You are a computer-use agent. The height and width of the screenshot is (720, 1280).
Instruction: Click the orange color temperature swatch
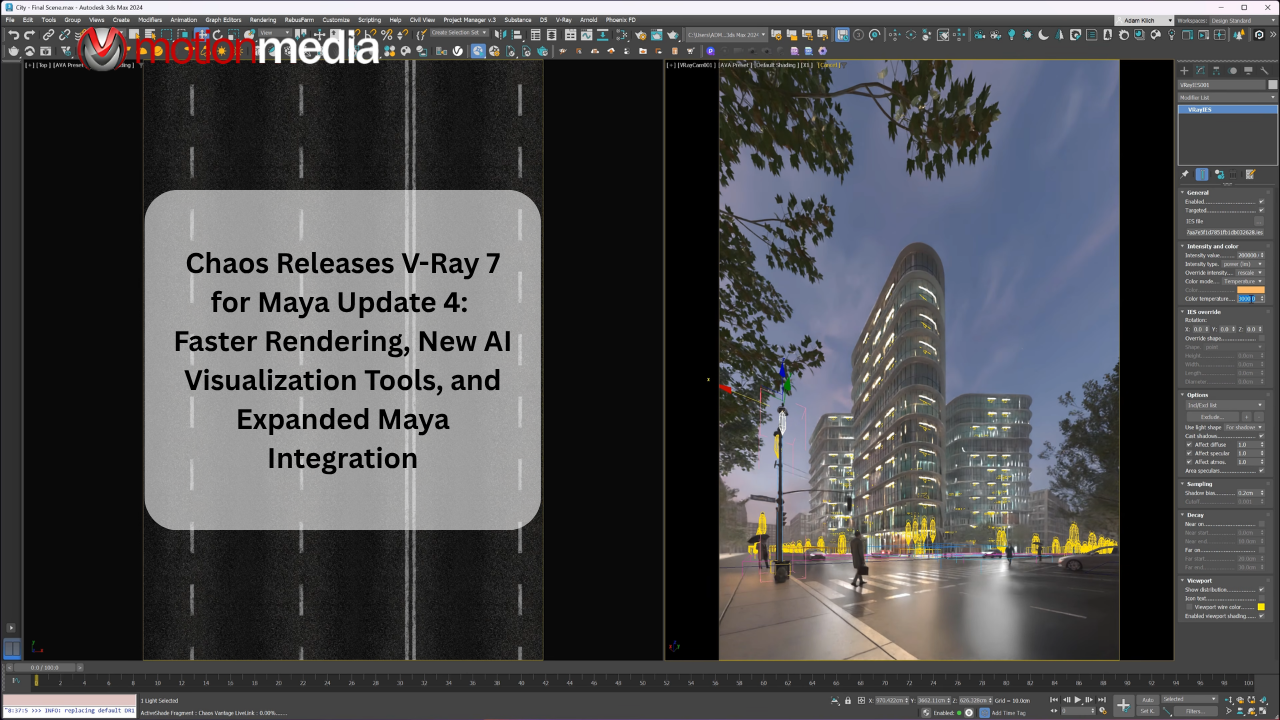(x=1250, y=290)
